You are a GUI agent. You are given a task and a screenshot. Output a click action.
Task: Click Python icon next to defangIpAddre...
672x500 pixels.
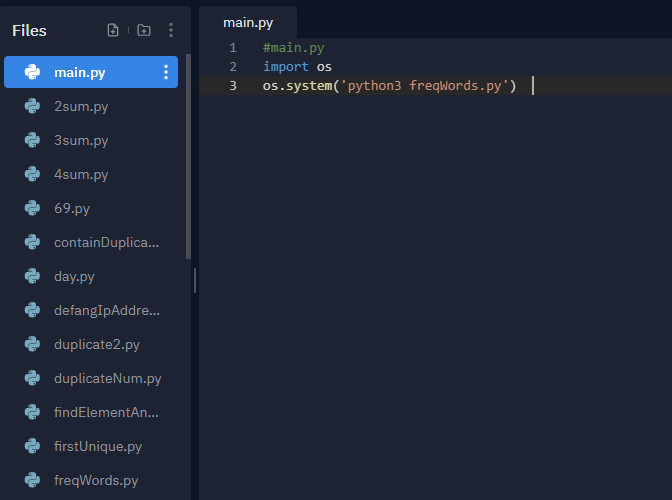click(x=32, y=310)
